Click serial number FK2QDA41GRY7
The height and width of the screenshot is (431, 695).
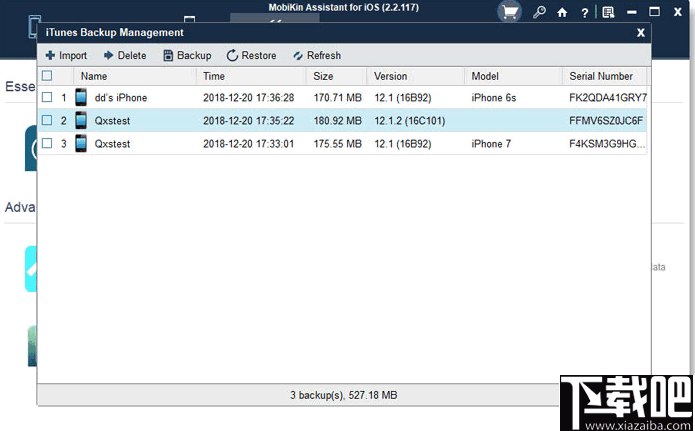click(608, 98)
